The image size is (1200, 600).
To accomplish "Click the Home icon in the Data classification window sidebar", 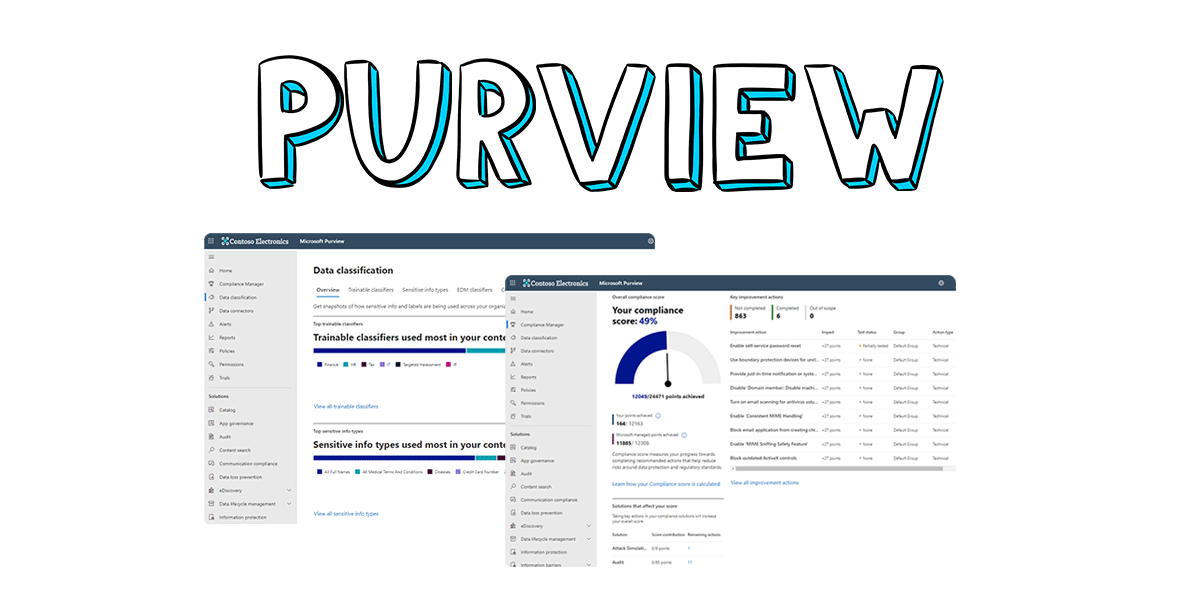I will click(x=211, y=271).
